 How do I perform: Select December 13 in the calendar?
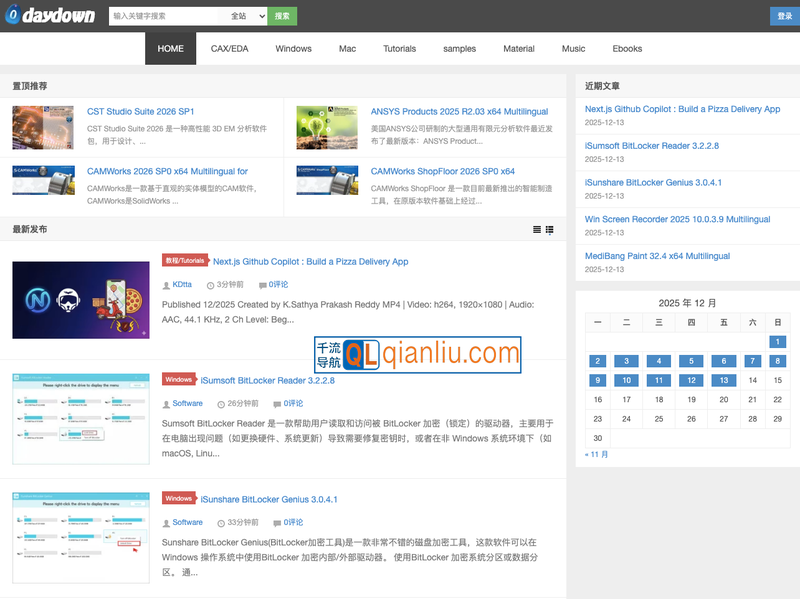(x=723, y=380)
